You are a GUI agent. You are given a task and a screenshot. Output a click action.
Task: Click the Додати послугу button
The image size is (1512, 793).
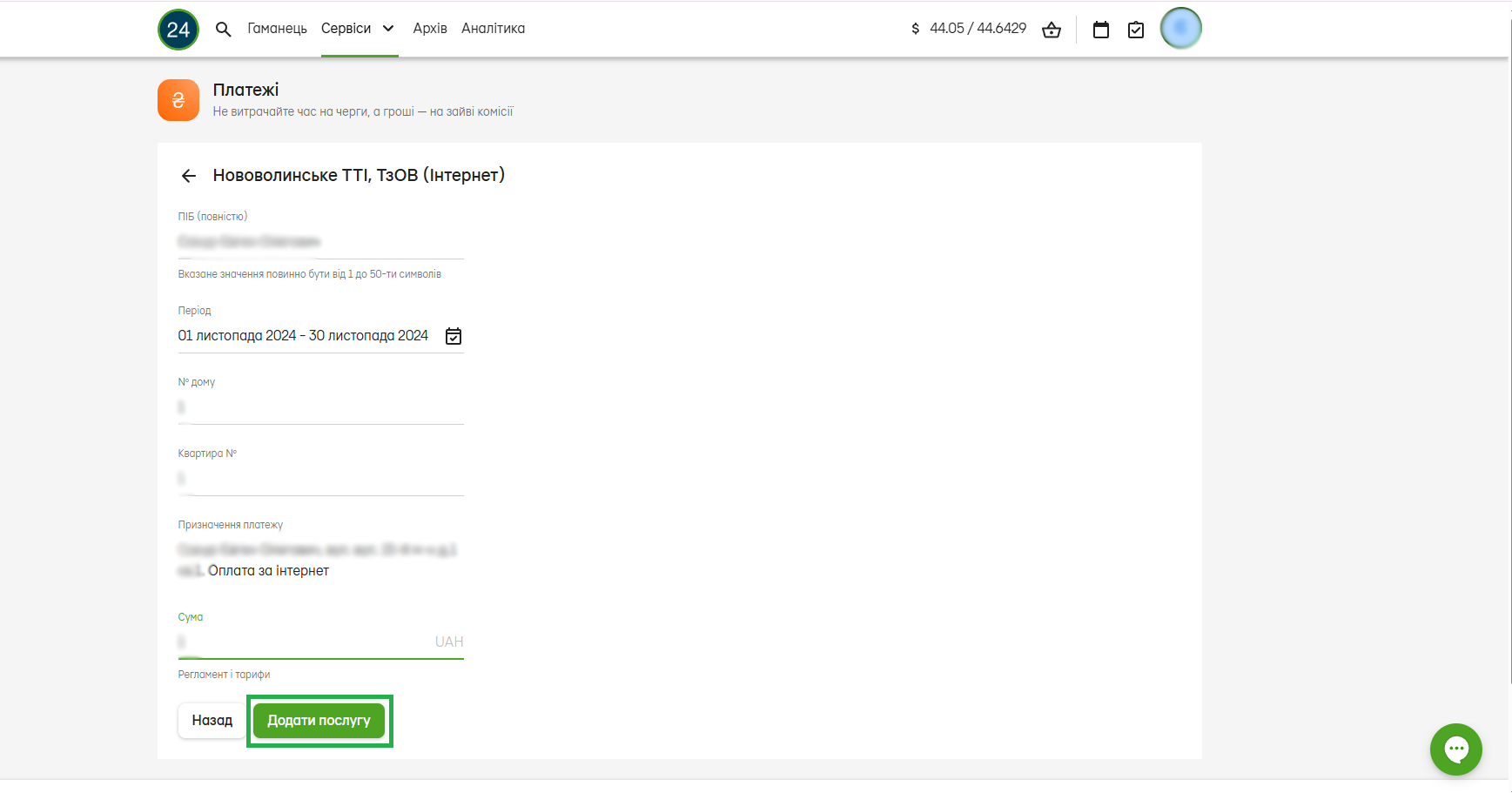(x=319, y=721)
